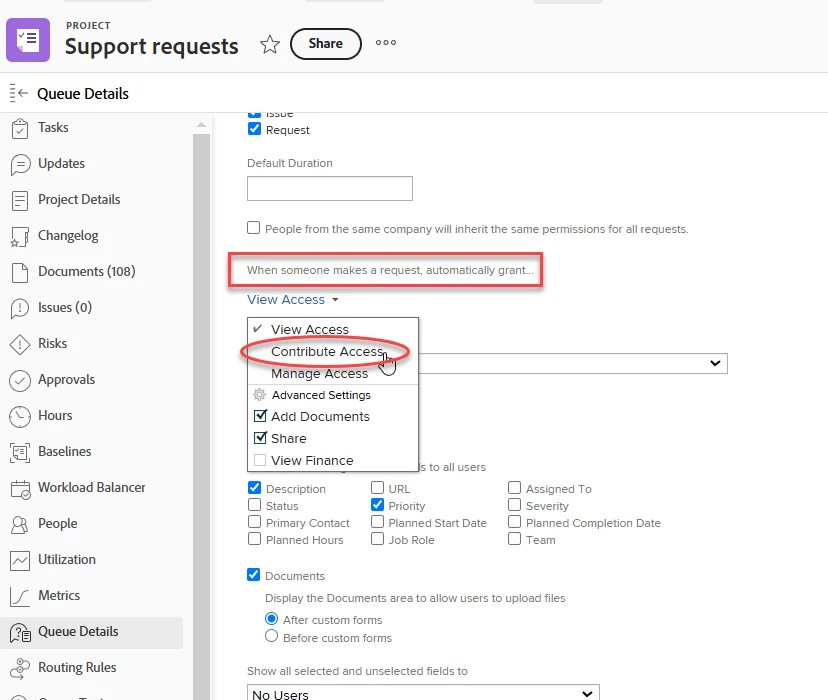Check Job Role checkbox

click(x=377, y=539)
